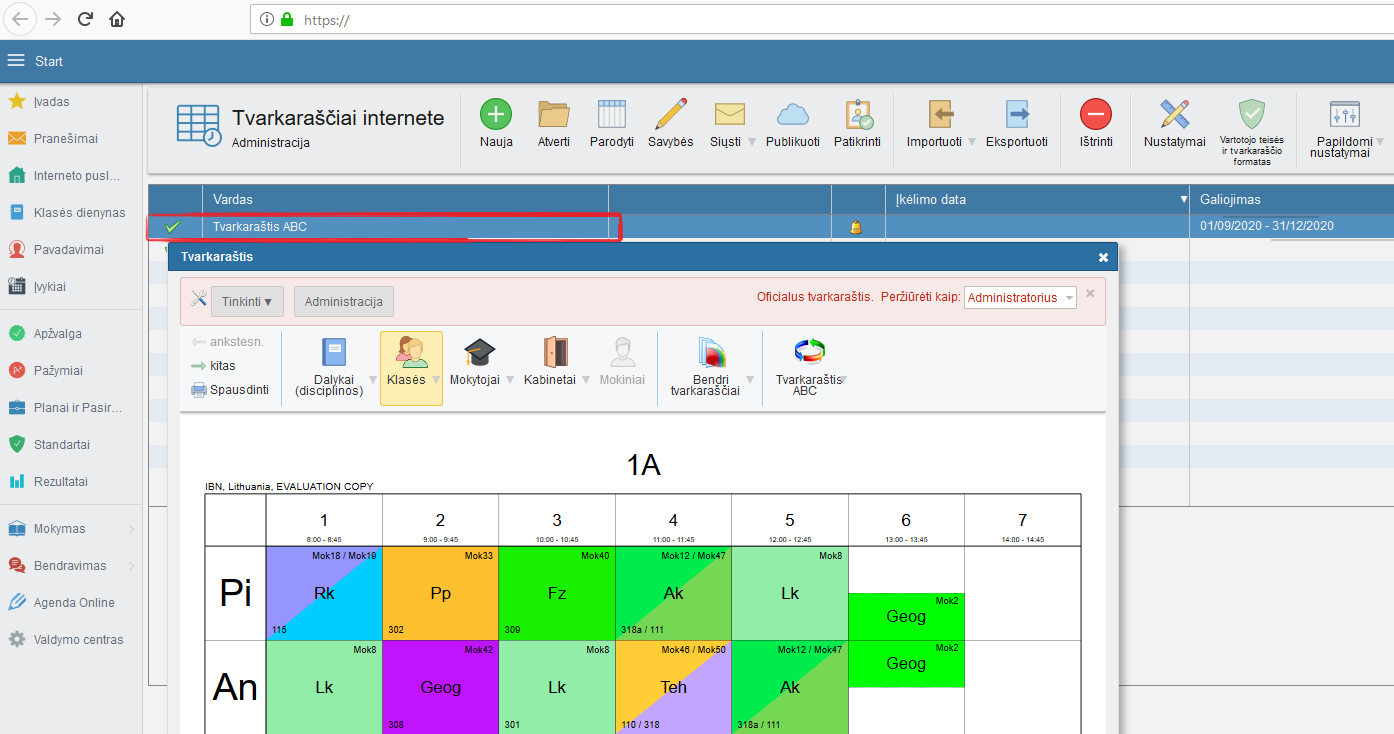Screen dimensions: 1394x734
Task: Click the Savybės pencil icon
Action: tap(670, 115)
